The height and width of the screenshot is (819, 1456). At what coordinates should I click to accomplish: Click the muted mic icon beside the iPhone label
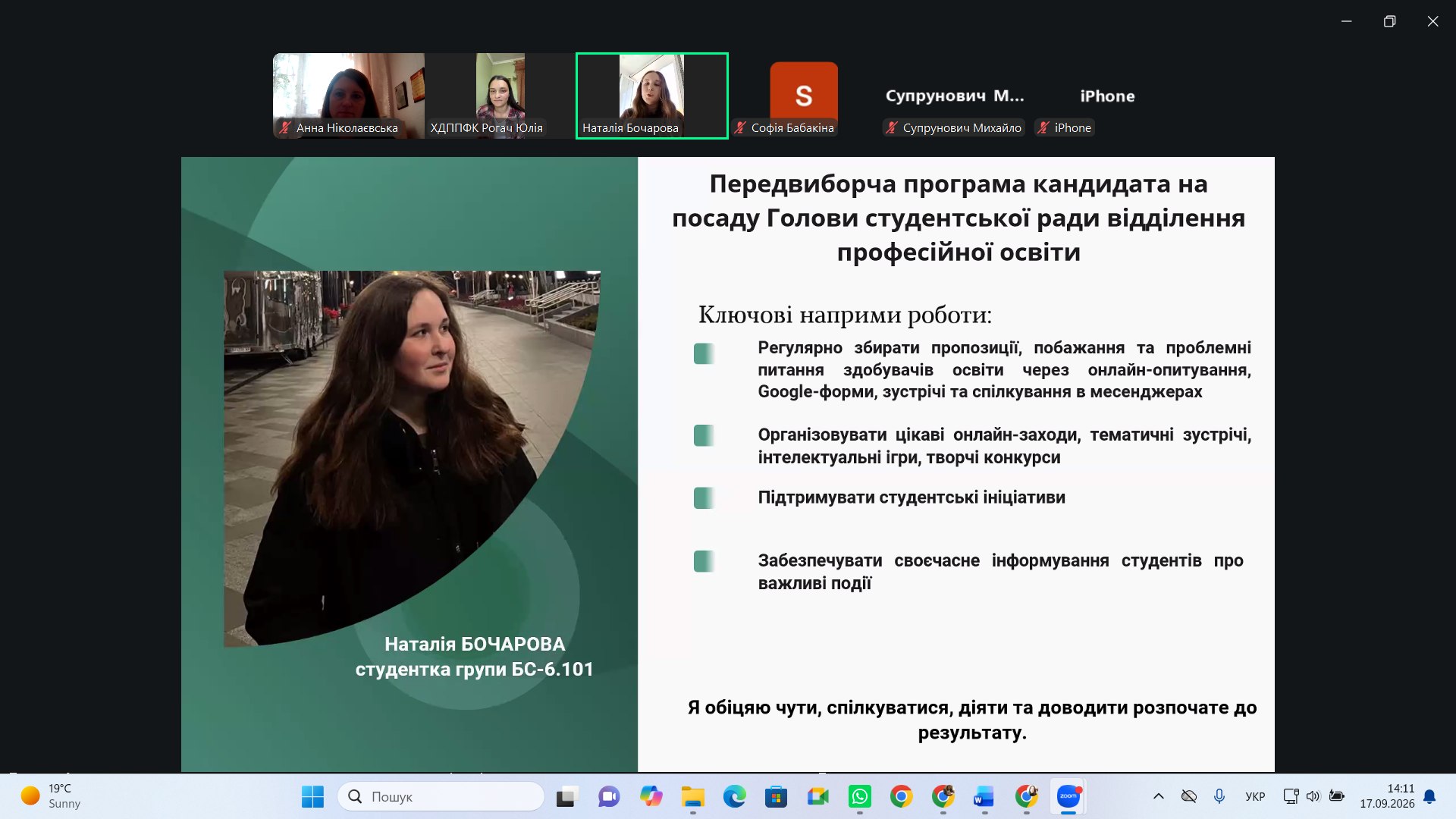pyautogui.click(x=1043, y=128)
